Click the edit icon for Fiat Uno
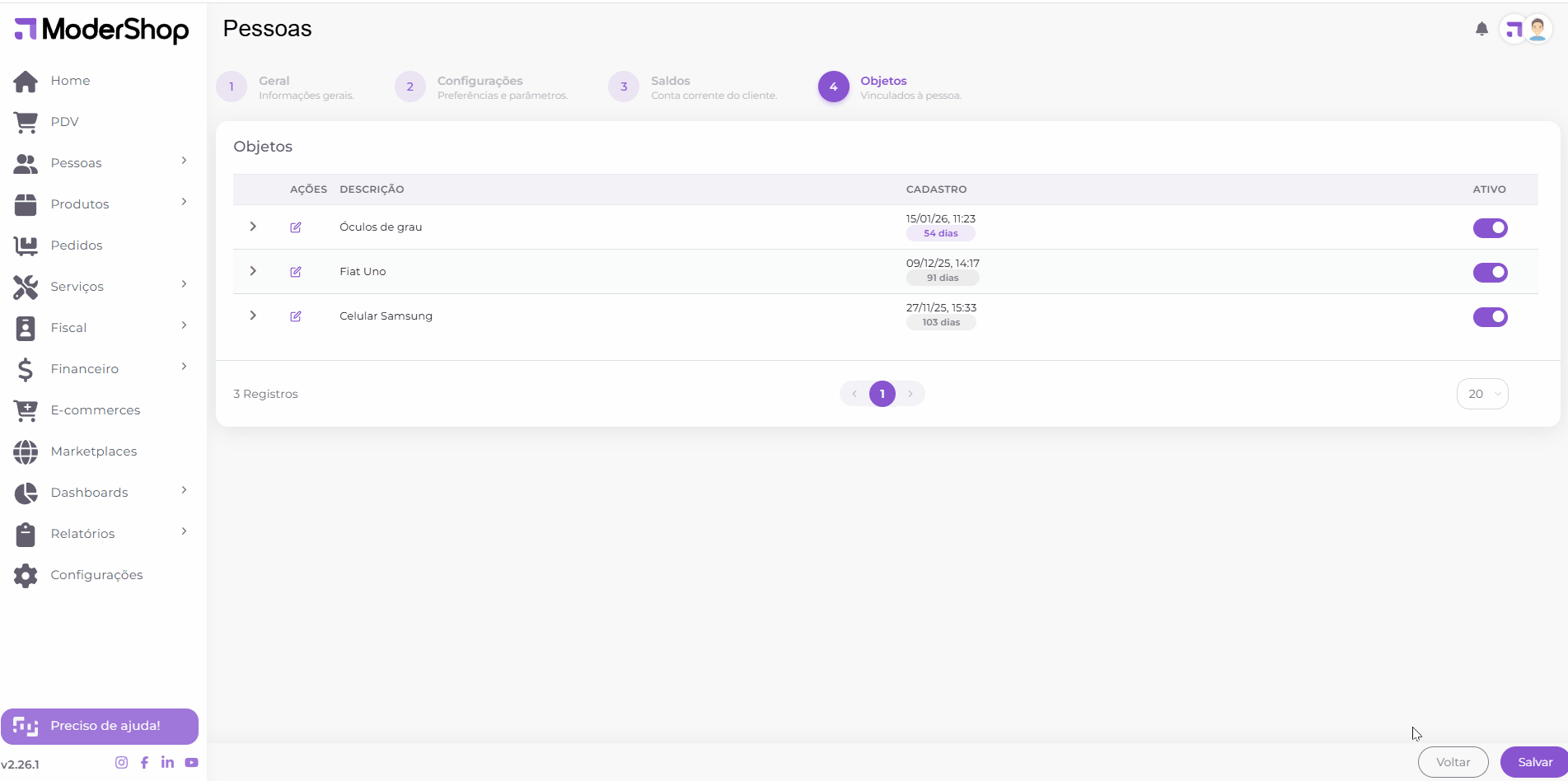This screenshot has height=781, width=1568. coord(296,272)
